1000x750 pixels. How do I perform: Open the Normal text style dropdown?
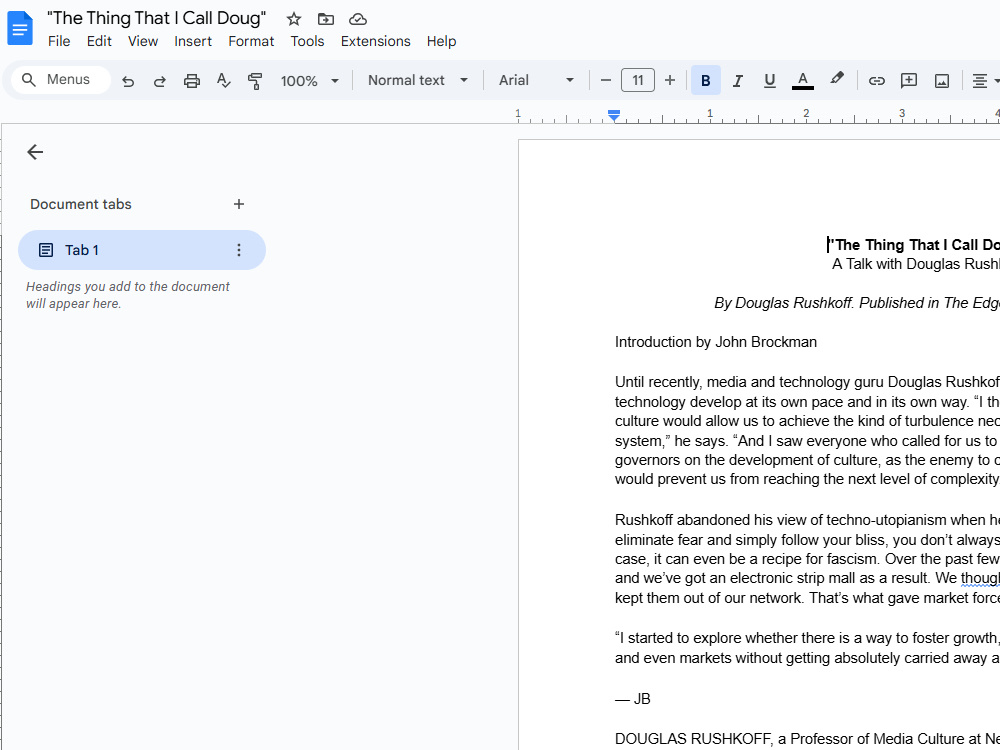click(418, 80)
